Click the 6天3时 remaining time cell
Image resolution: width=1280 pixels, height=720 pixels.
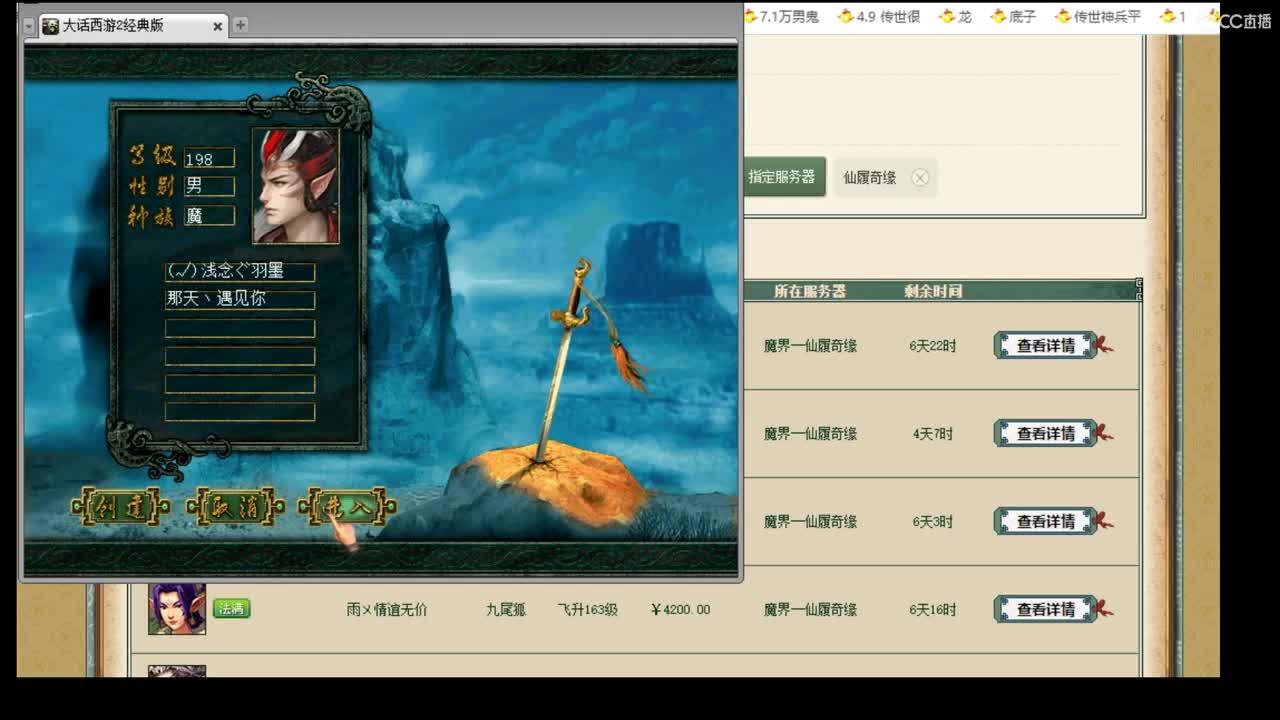[x=932, y=521]
